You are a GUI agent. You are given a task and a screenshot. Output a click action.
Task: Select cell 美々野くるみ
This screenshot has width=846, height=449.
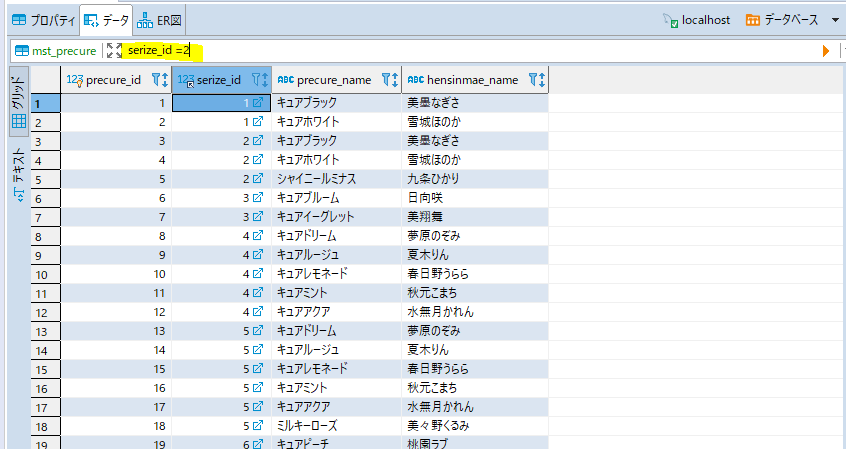click(x=475, y=426)
